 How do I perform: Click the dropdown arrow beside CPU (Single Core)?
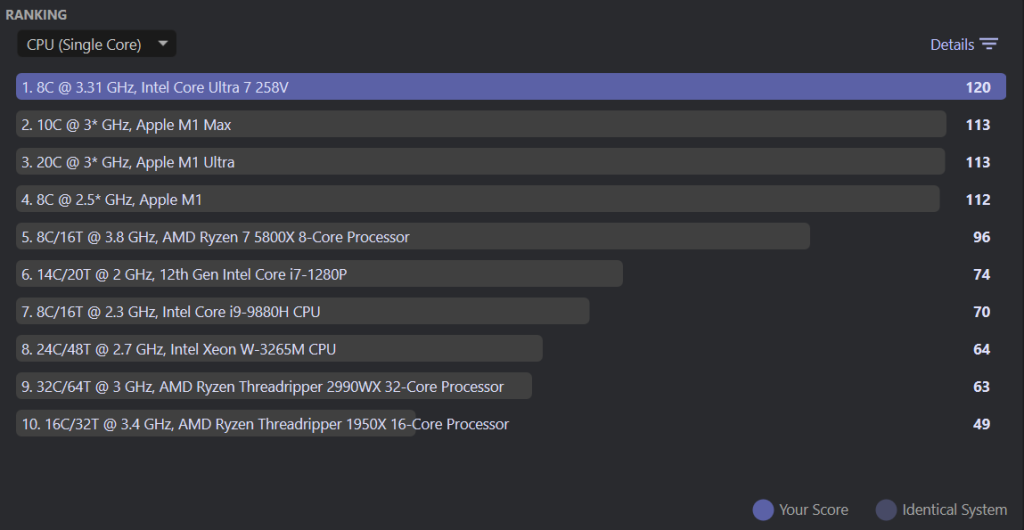(x=162, y=44)
